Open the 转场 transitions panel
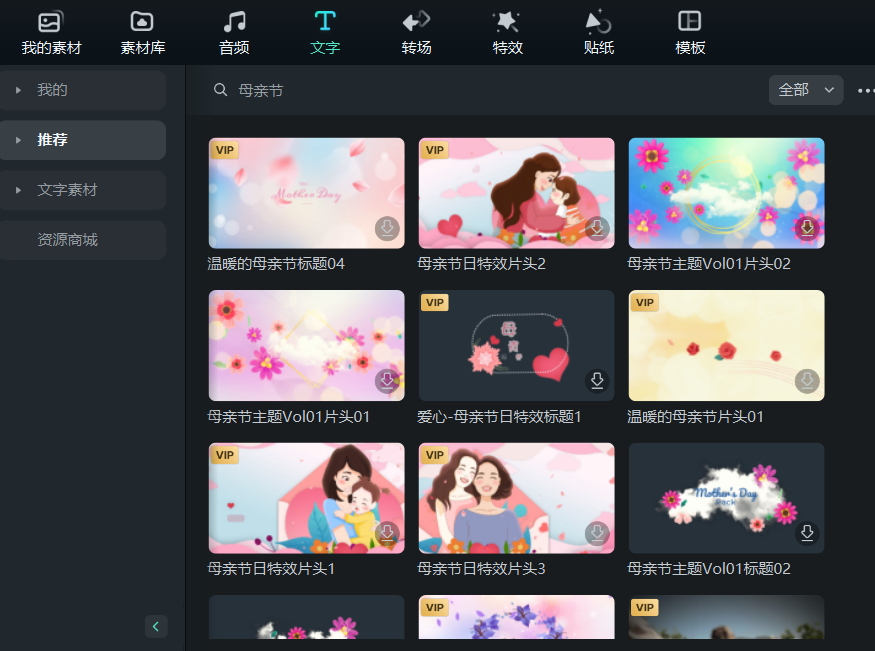The height and width of the screenshot is (651, 875). (x=416, y=32)
